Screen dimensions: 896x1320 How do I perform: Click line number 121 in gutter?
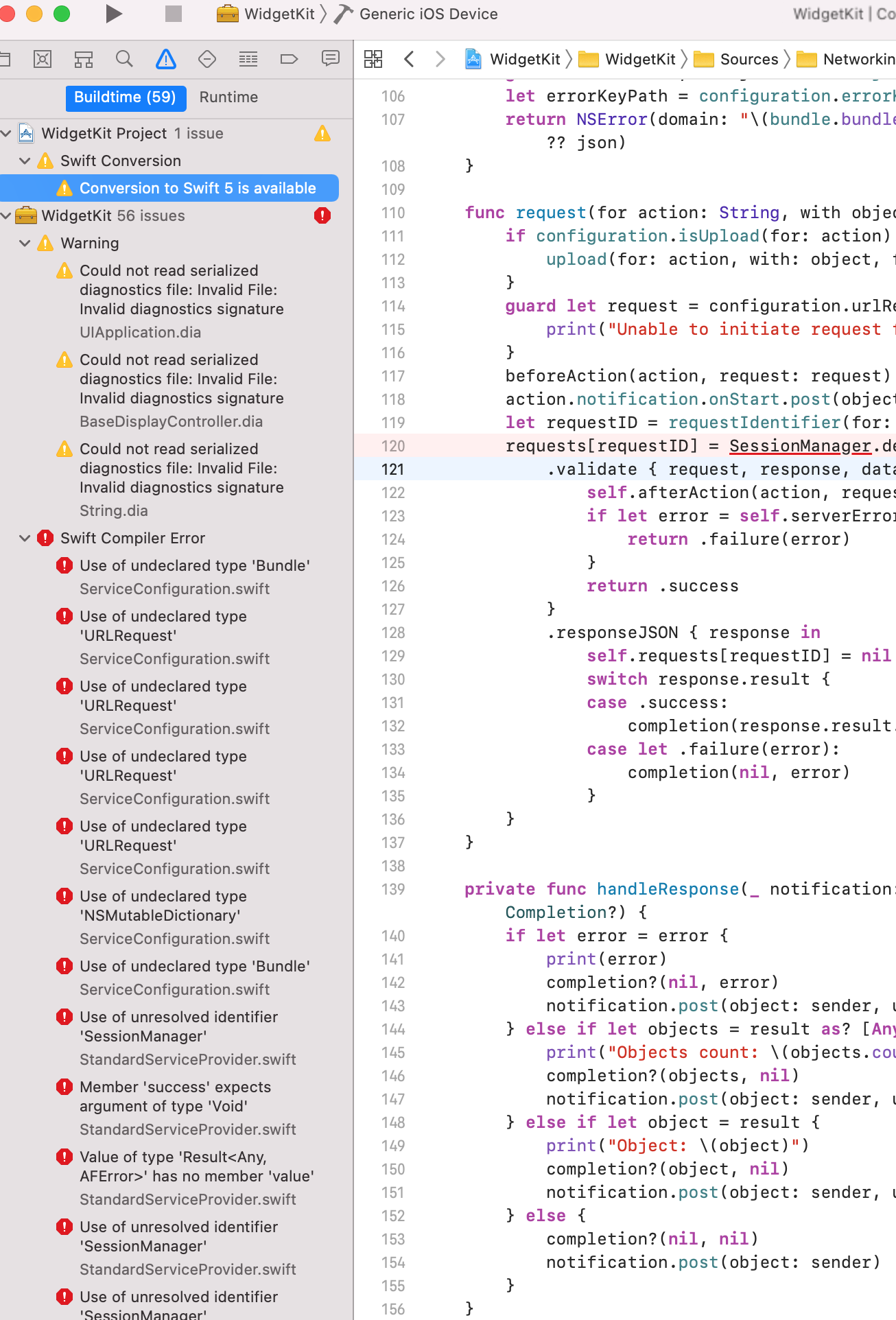pos(393,469)
